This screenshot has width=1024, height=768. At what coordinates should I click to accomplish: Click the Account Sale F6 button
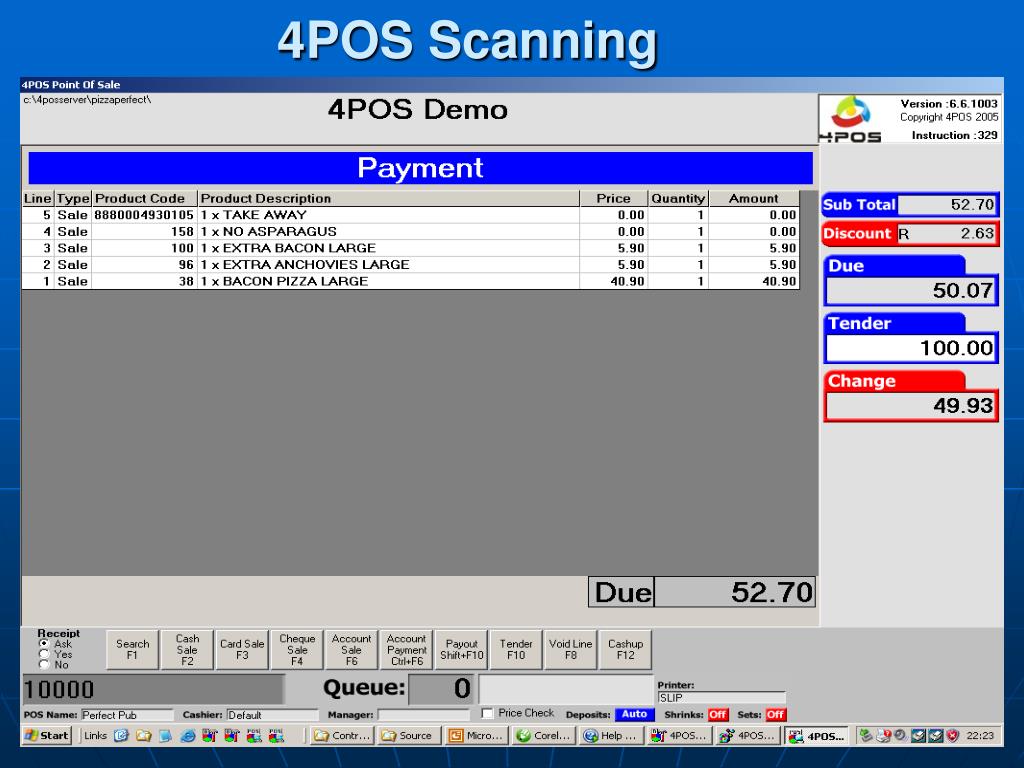(351, 650)
